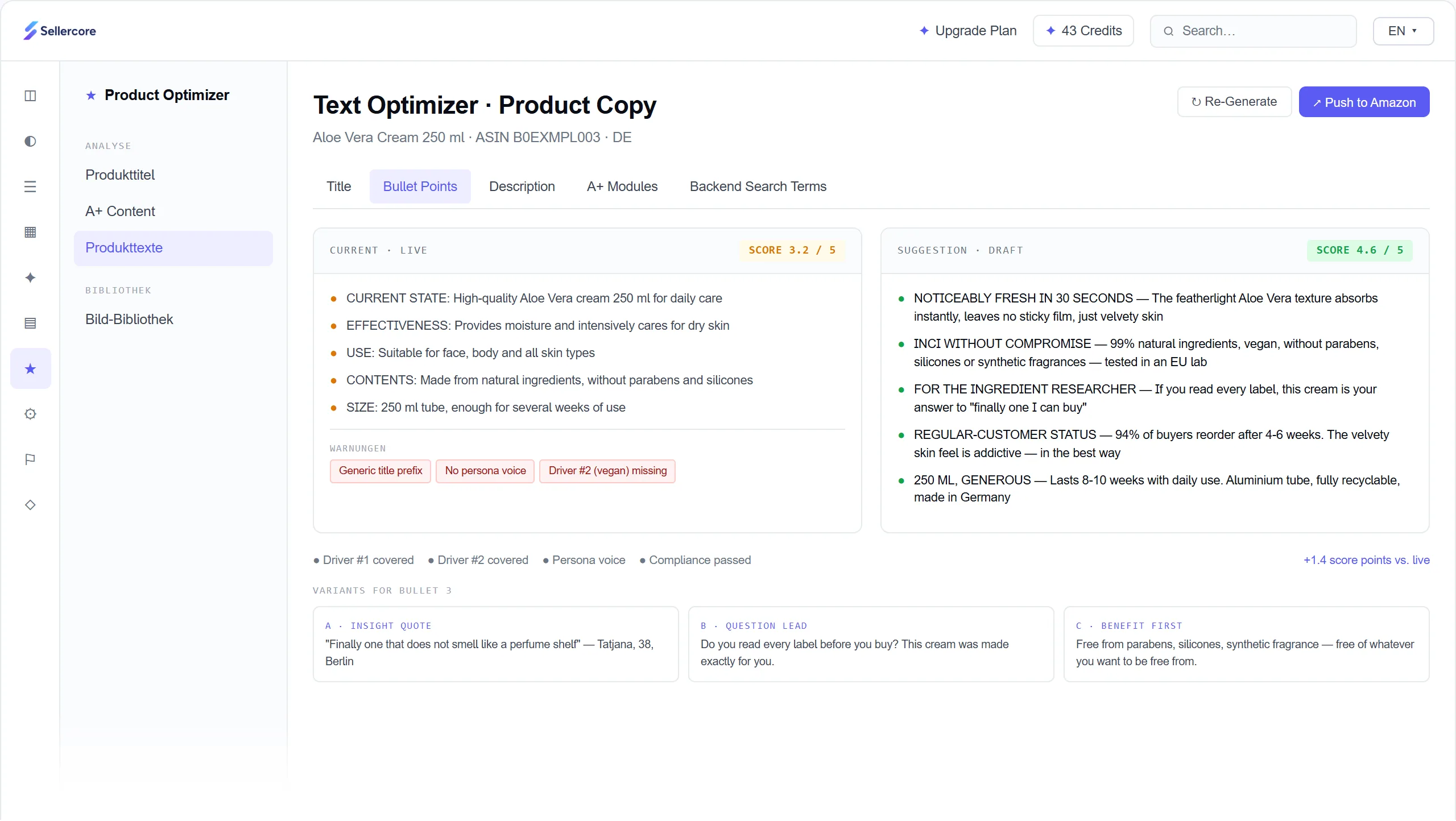
Task: Open Produkttitel in the side menu
Action: coord(173,175)
